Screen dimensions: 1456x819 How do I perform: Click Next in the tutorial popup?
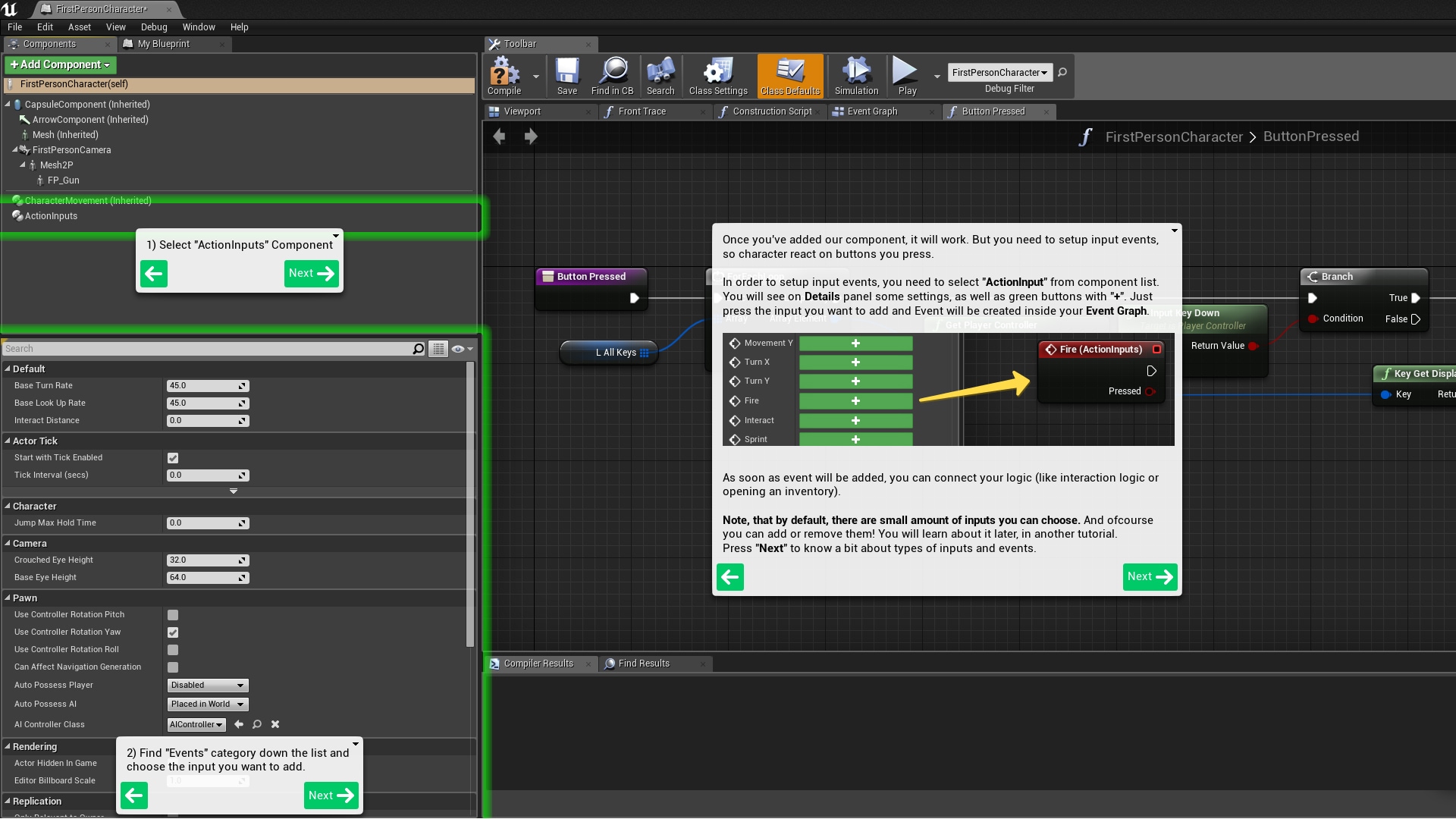click(x=1150, y=576)
